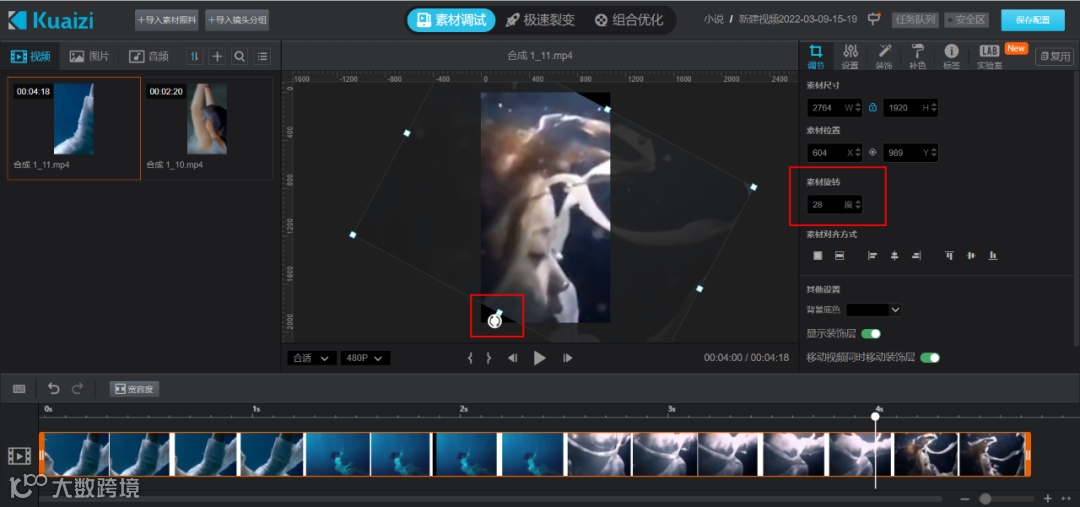Apply the fit-width alignment icon
This screenshot has width=1080, height=507.
[839, 256]
